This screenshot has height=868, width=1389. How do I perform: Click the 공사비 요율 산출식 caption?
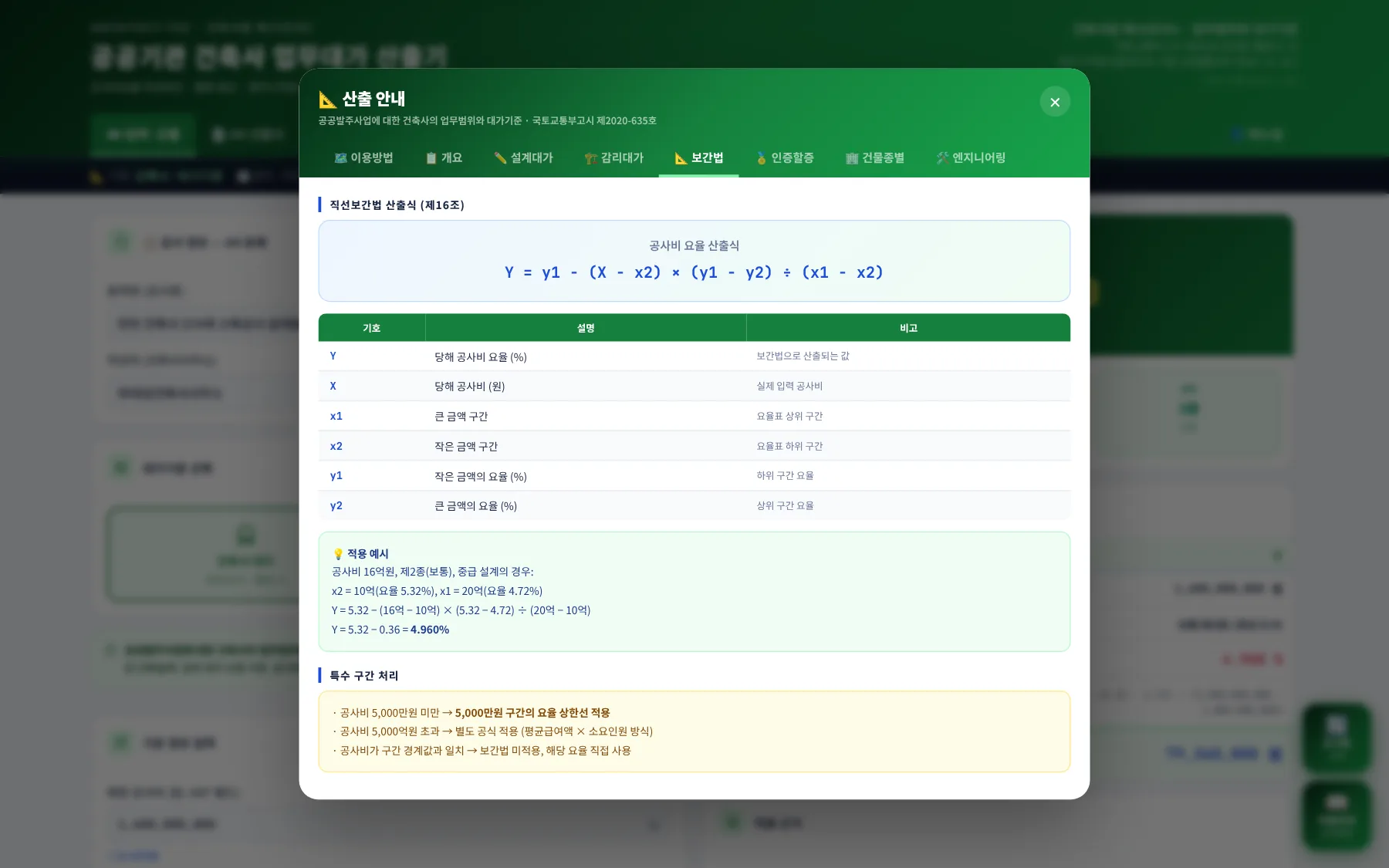point(694,245)
